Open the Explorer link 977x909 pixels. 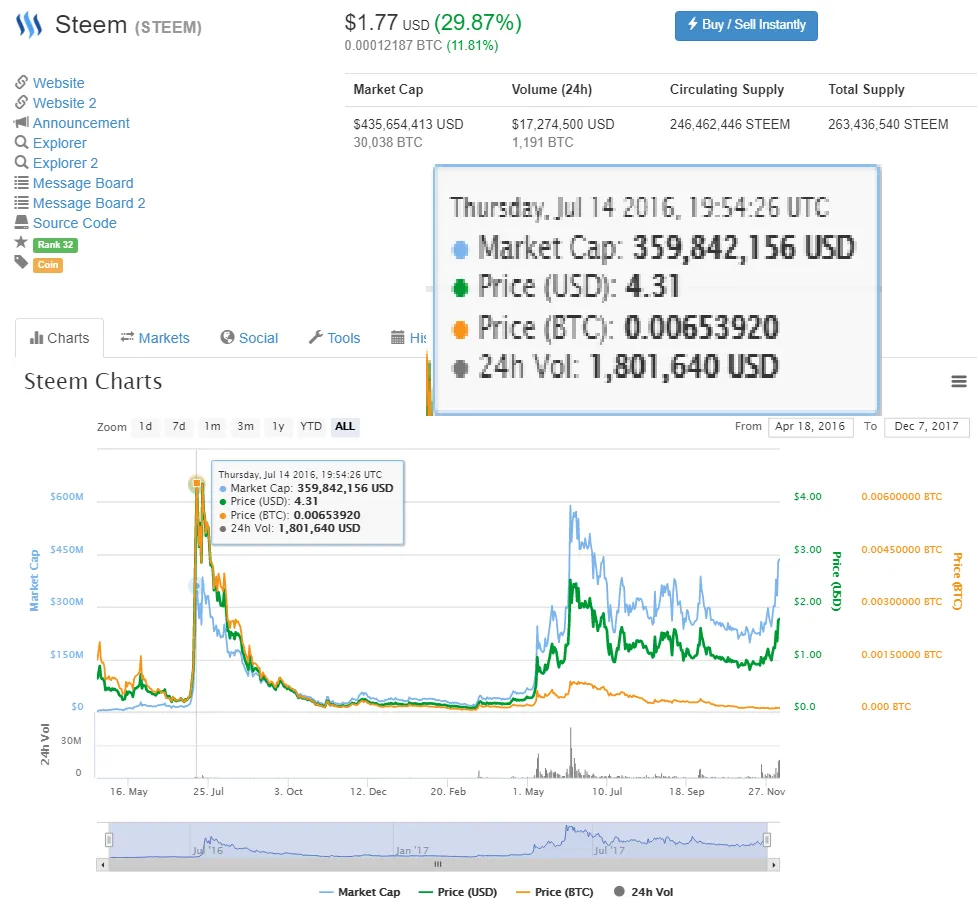tap(60, 143)
